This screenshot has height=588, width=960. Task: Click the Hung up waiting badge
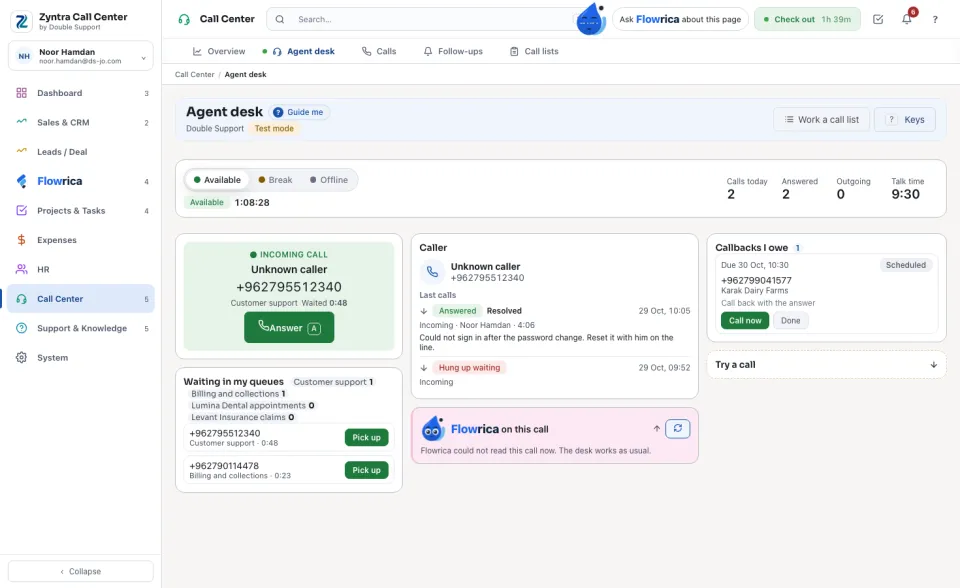tap(469, 368)
